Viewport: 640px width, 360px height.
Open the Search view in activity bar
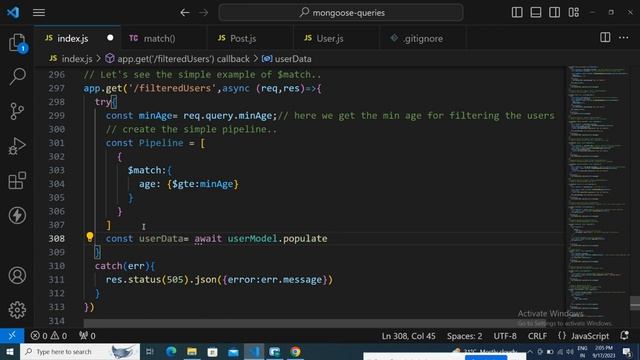[x=17, y=76]
